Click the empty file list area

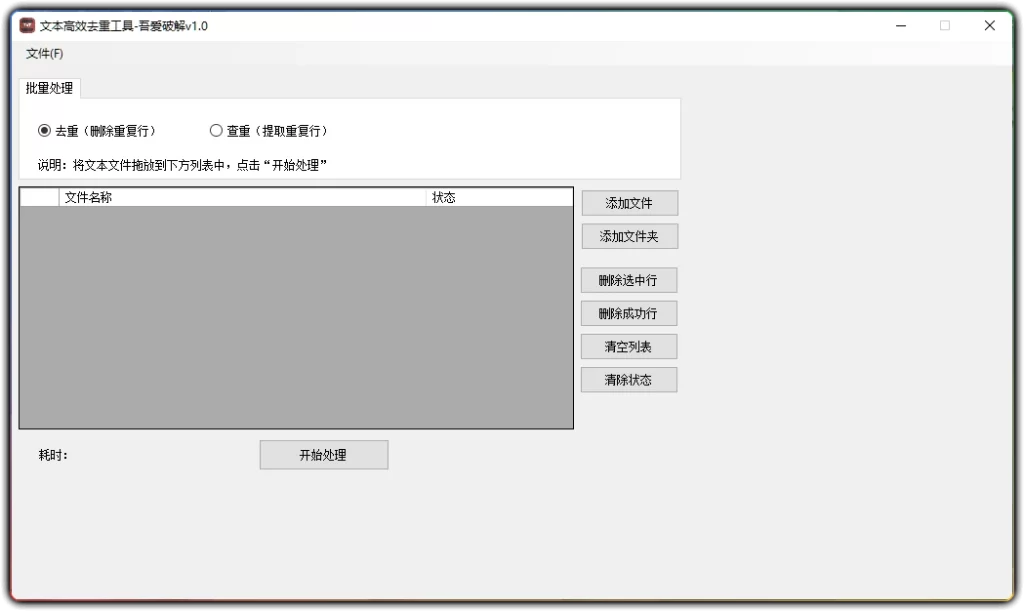pyautogui.click(x=295, y=310)
